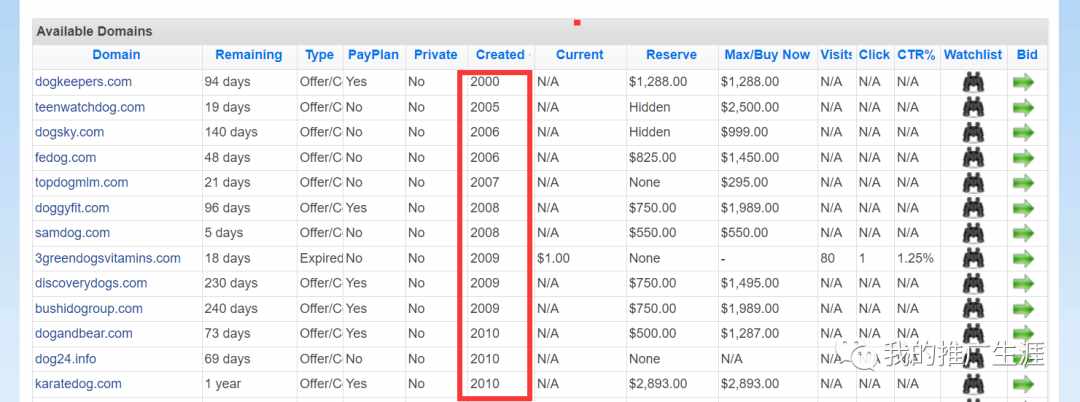The image size is (1080, 402).
Task: Open dog24.info domain link
Action: (65, 359)
